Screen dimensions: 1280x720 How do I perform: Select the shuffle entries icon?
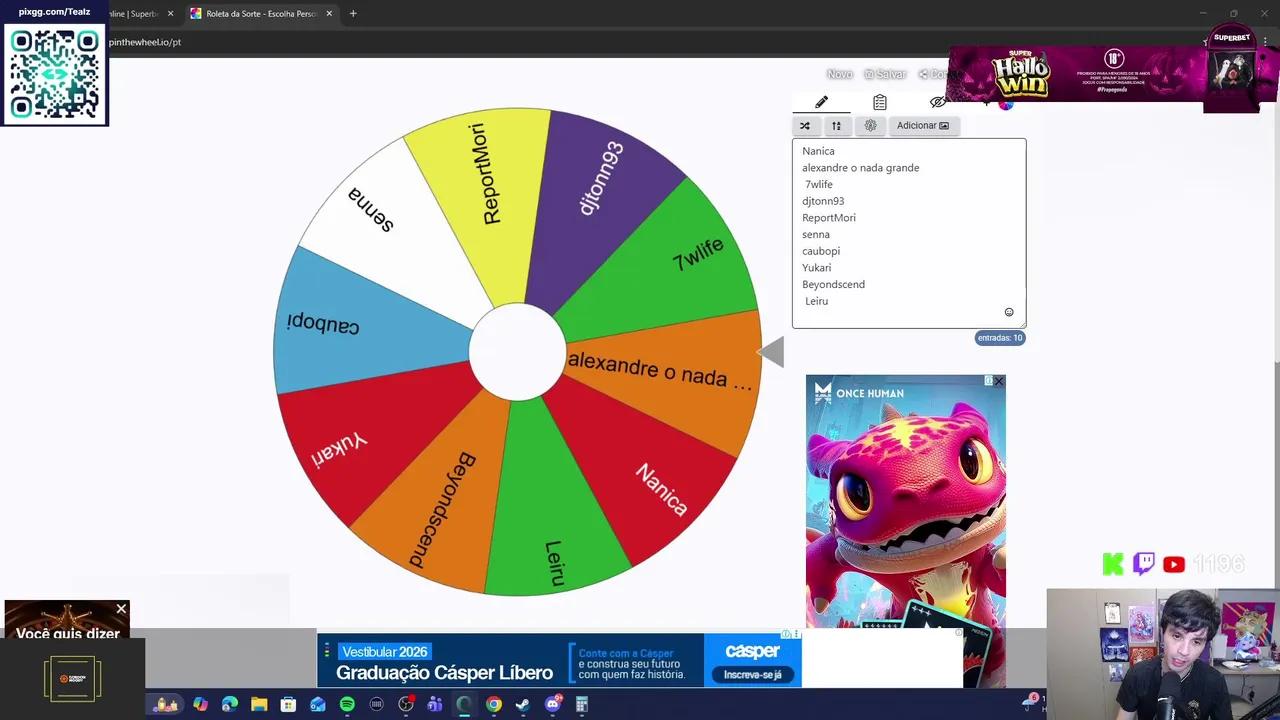click(806, 125)
